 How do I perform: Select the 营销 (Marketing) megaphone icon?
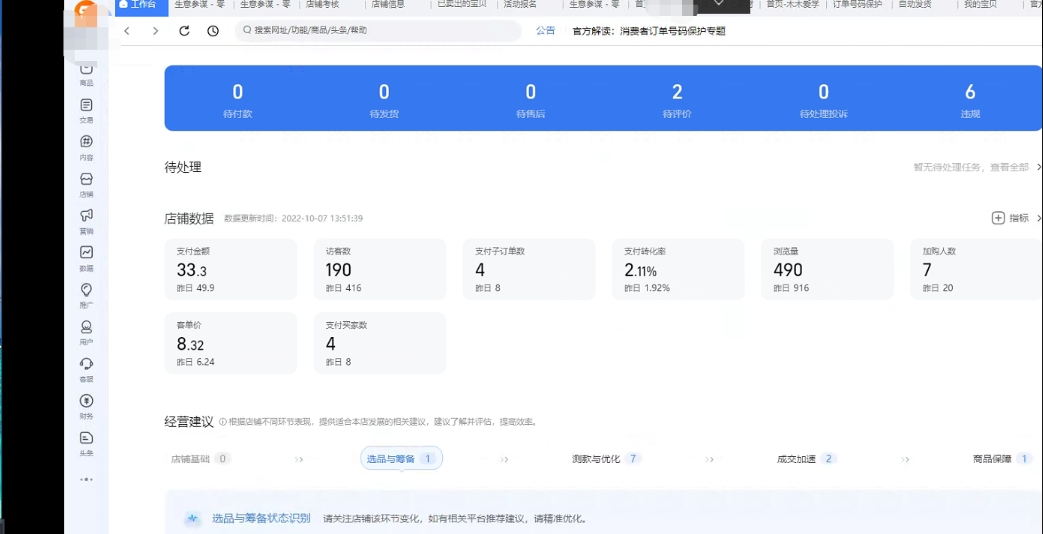87,216
